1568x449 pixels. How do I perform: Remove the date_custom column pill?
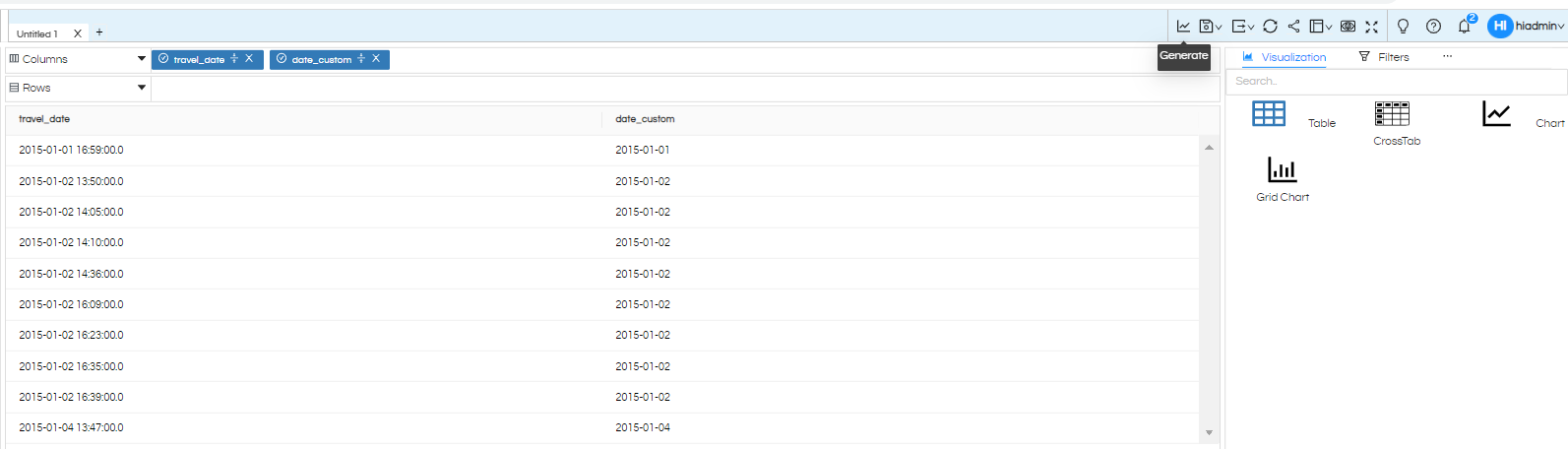click(x=376, y=59)
